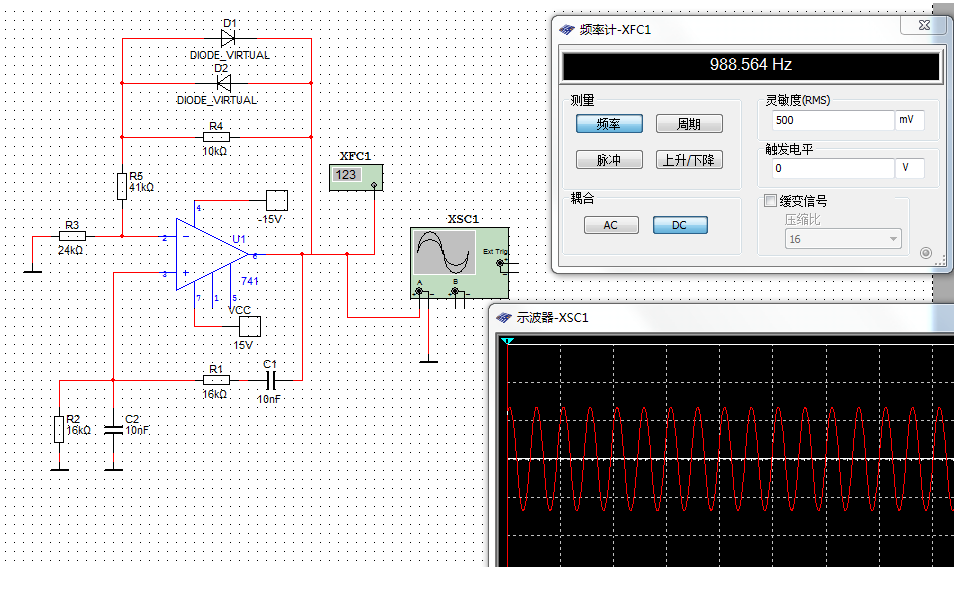Click the sensitivity value field showing 500
This screenshot has height=614, width=967.
[x=833, y=120]
